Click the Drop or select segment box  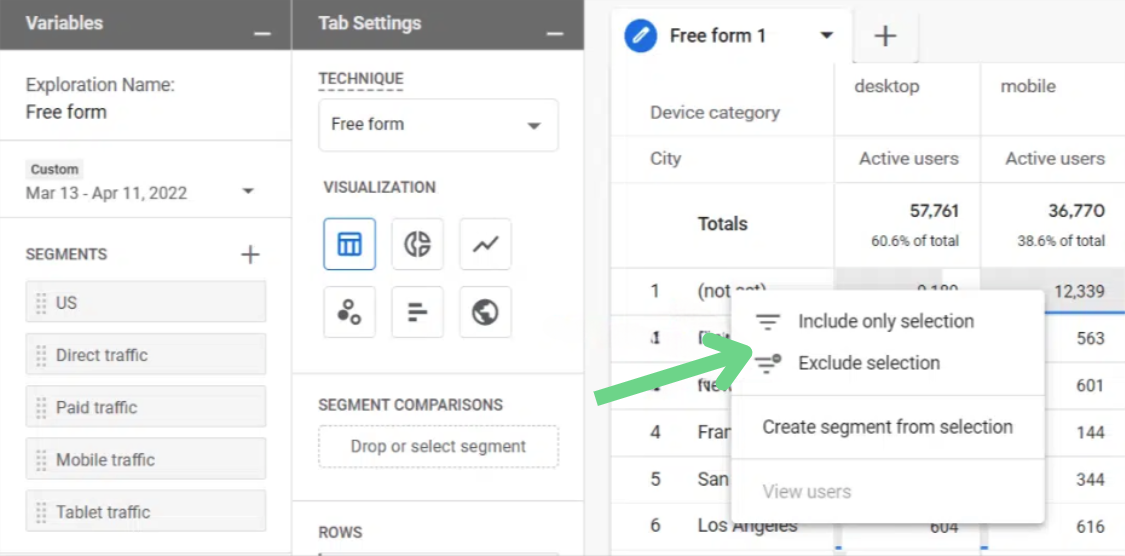click(438, 446)
